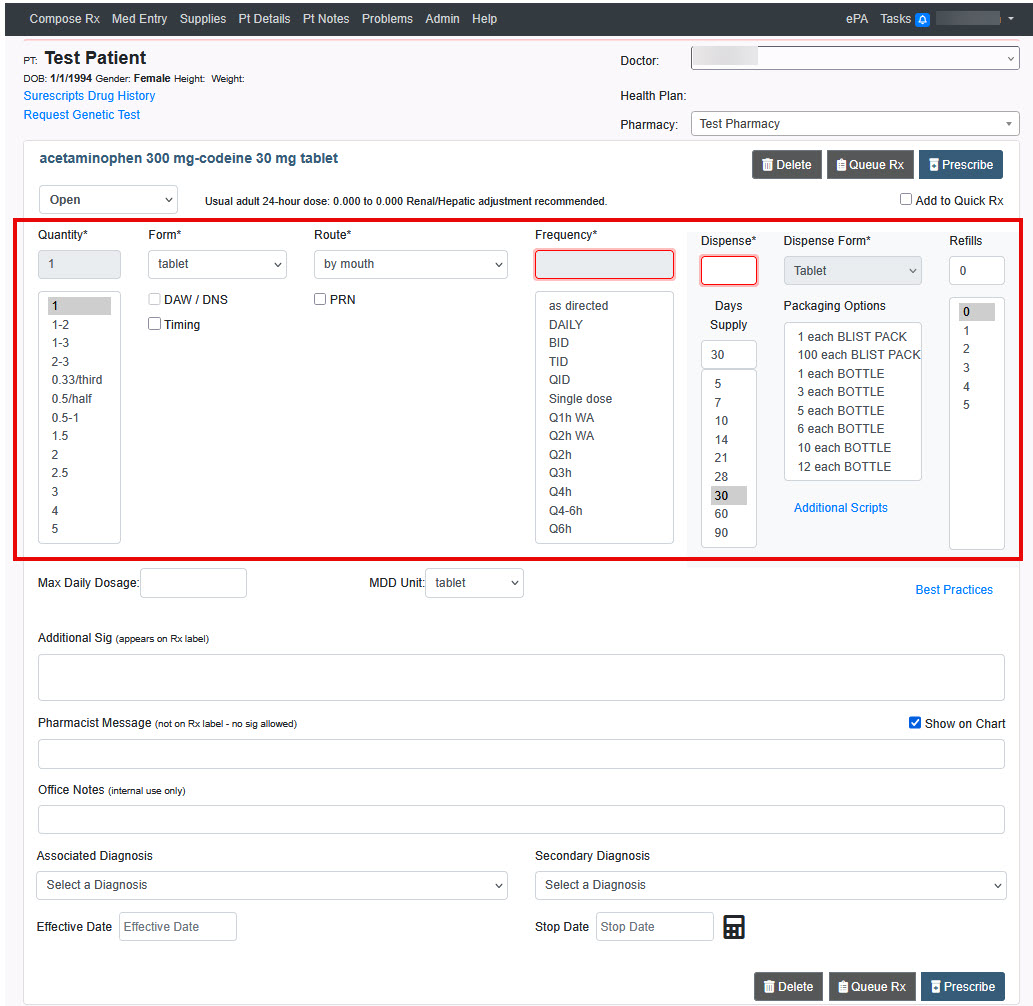Open the Surescripts Drug History link
This screenshot has width=1033, height=1006.
click(89, 96)
